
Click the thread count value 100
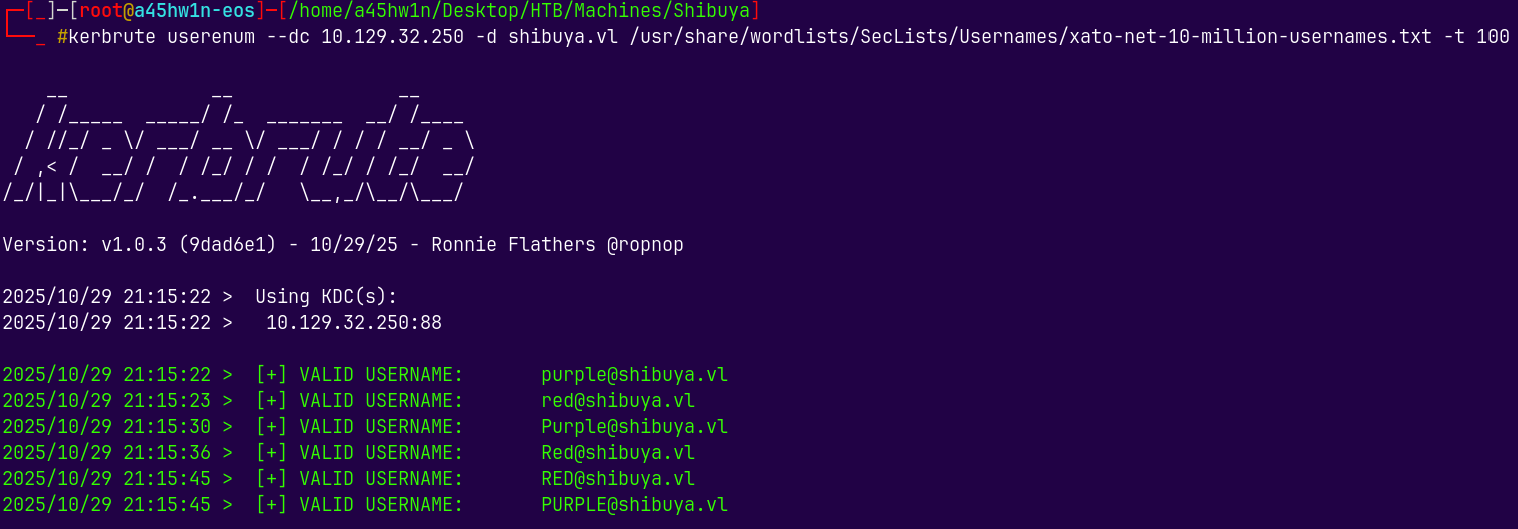point(1493,38)
